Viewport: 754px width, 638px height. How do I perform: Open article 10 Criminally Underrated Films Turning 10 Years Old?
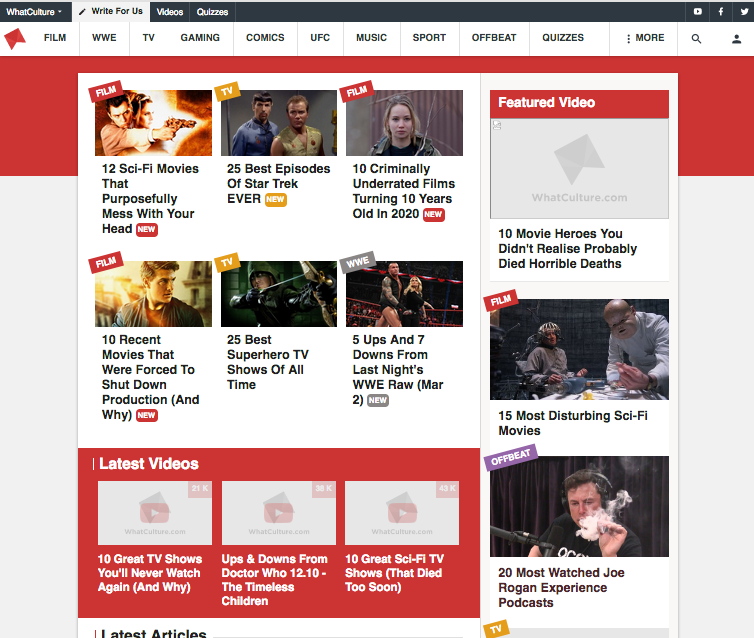click(404, 191)
